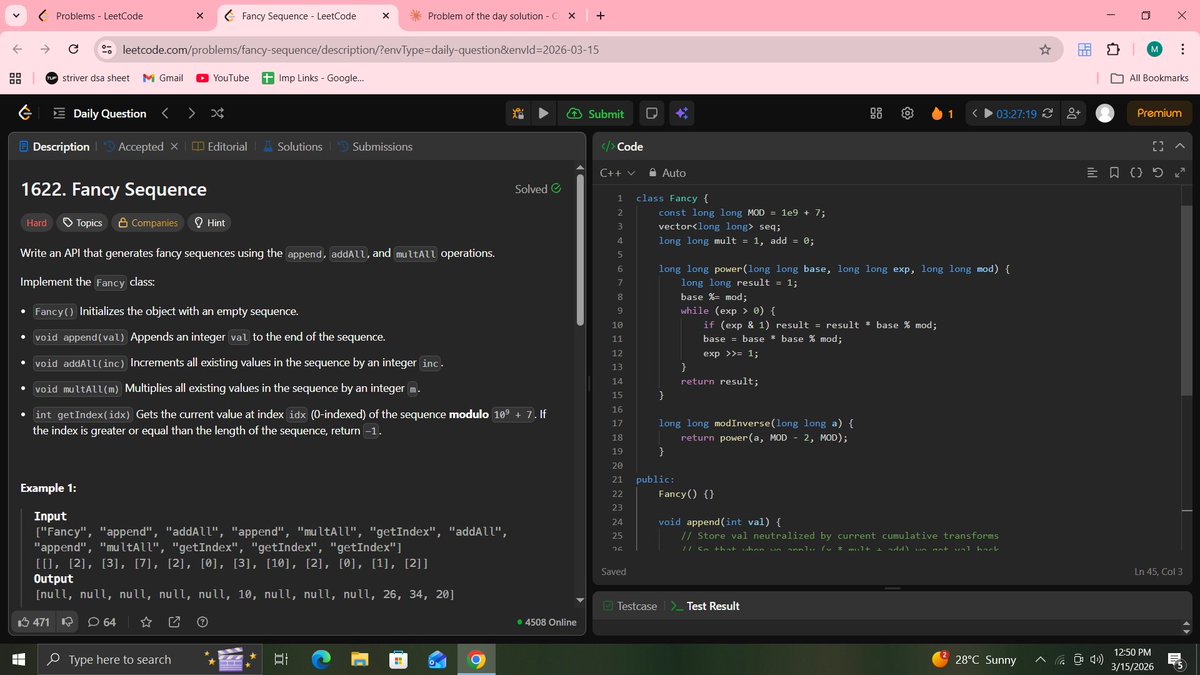The width and height of the screenshot is (1200, 675).
Task: Collapse the timer with left chevron
Action: 975,113
